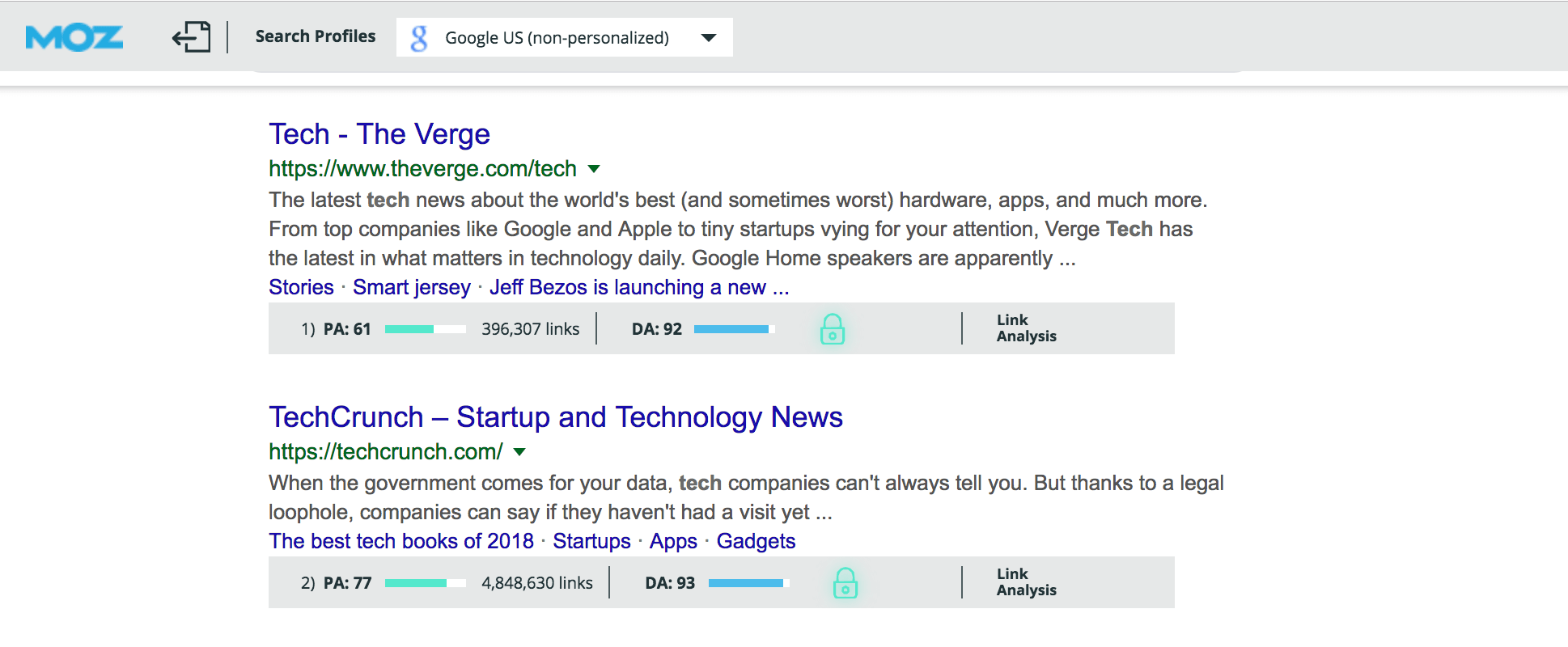Open 'The best tech books of 2018' link
This screenshot has height=647, width=1568.
click(x=401, y=541)
